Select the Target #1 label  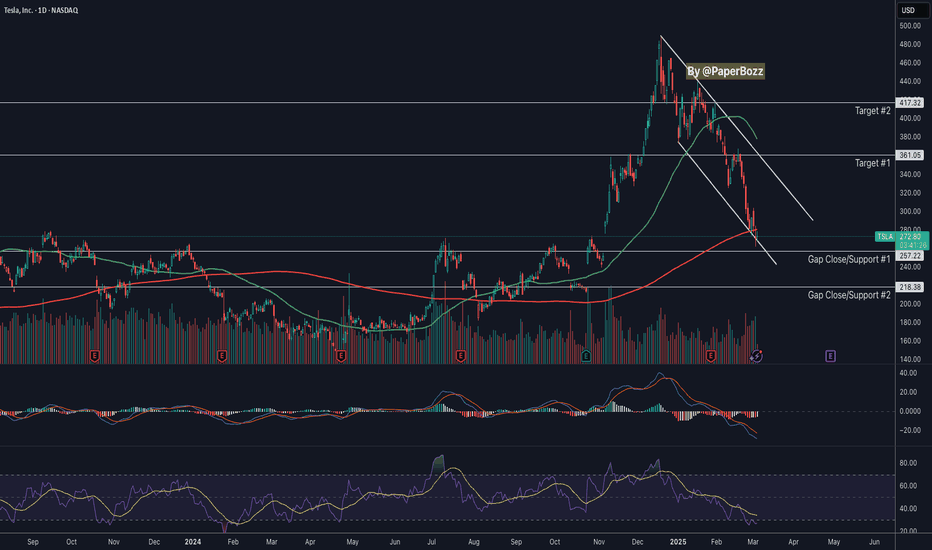point(873,163)
